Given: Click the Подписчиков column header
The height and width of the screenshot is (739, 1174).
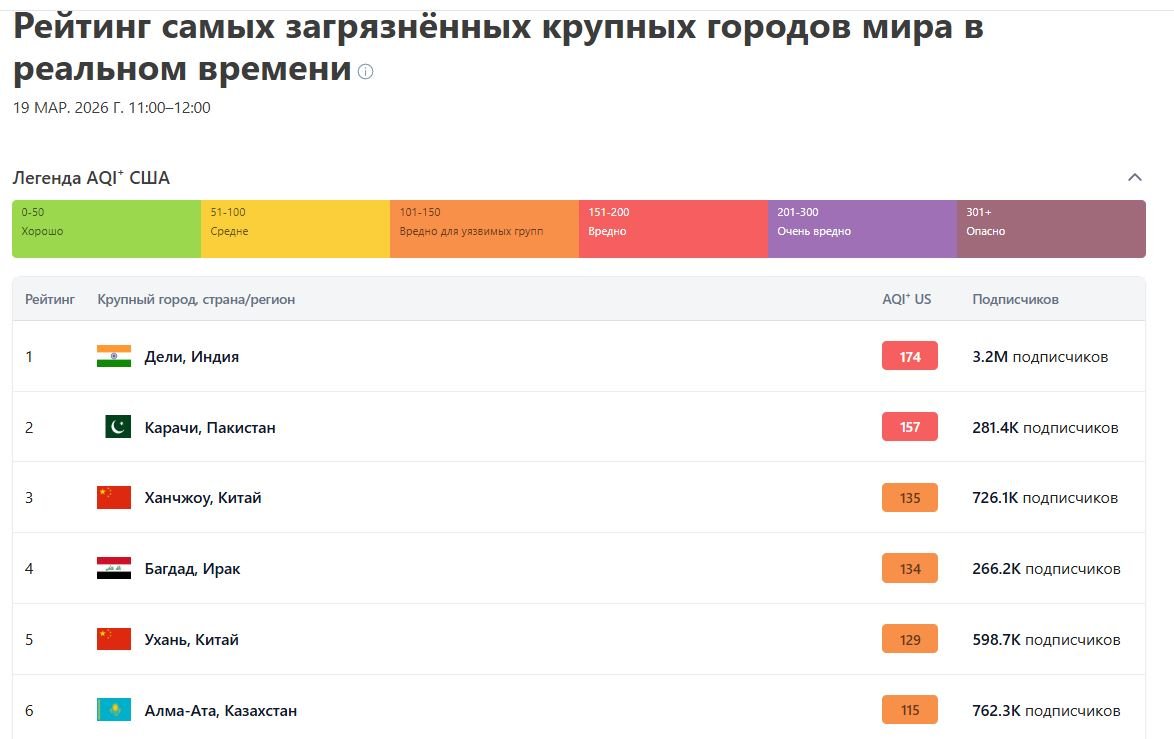Looking at the screenshot, I should 1015,299.
